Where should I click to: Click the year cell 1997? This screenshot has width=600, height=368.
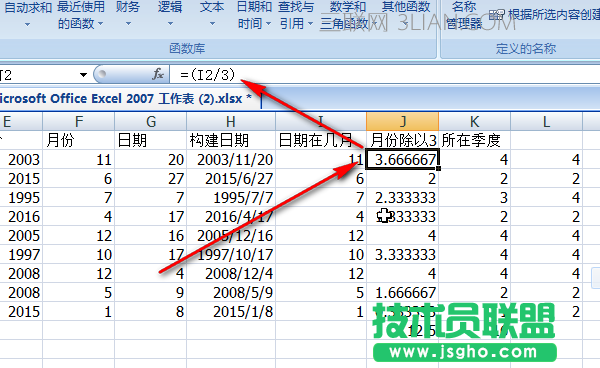[x=21, y=254]
